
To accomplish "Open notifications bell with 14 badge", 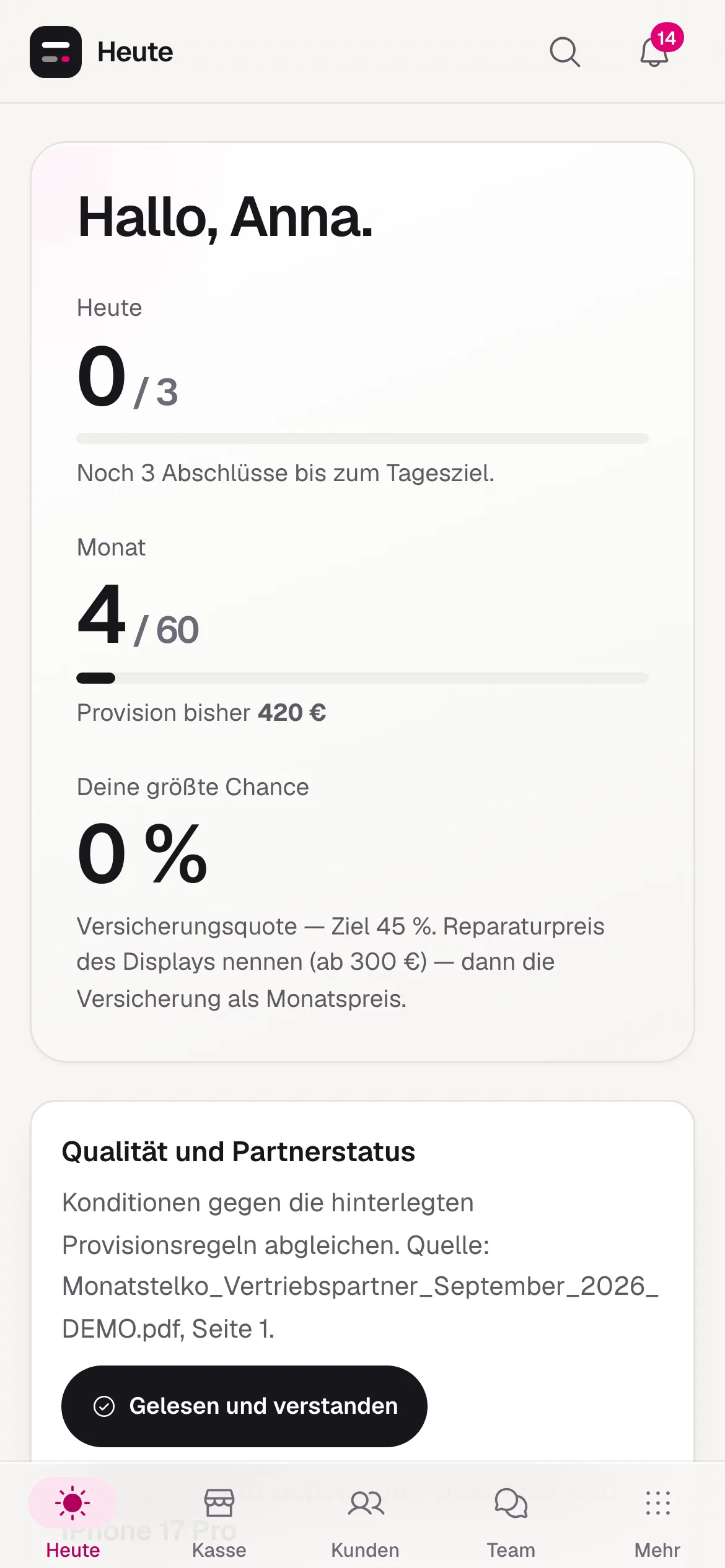I will click(657, 50).
